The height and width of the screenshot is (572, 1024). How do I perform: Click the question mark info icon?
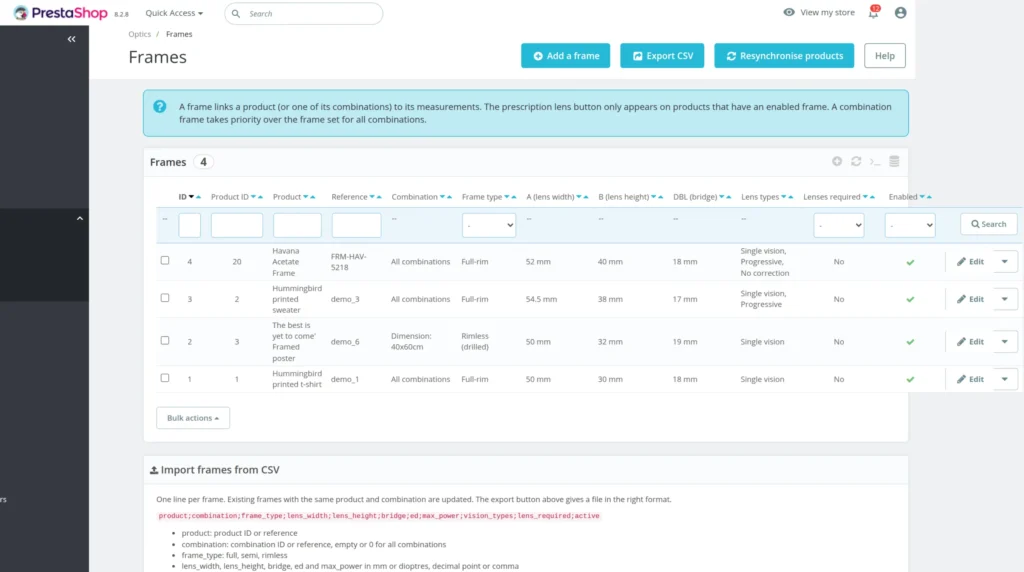coord(159,106)
